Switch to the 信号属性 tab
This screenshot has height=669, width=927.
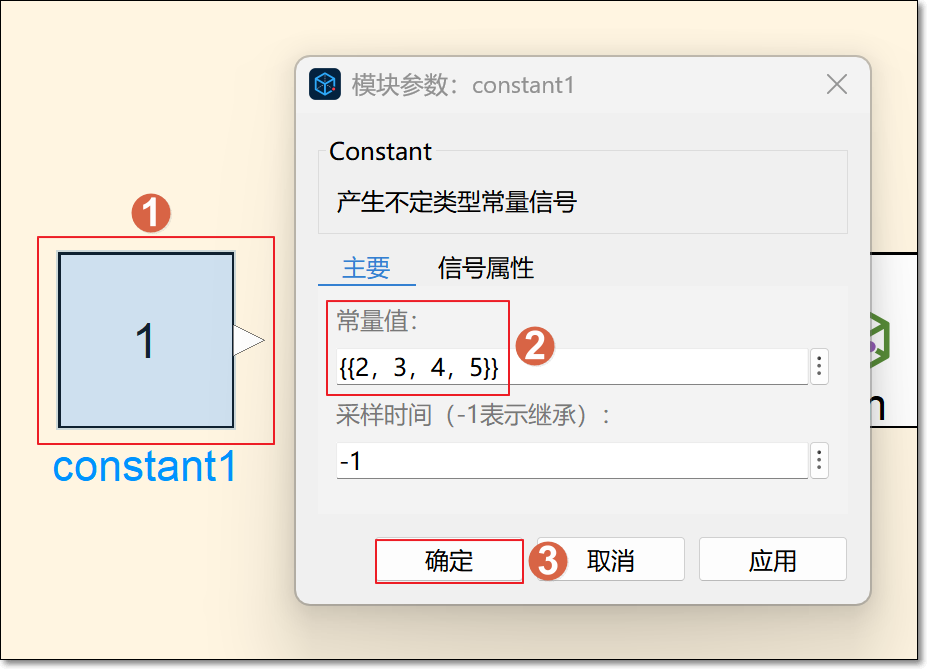point(486,268)
